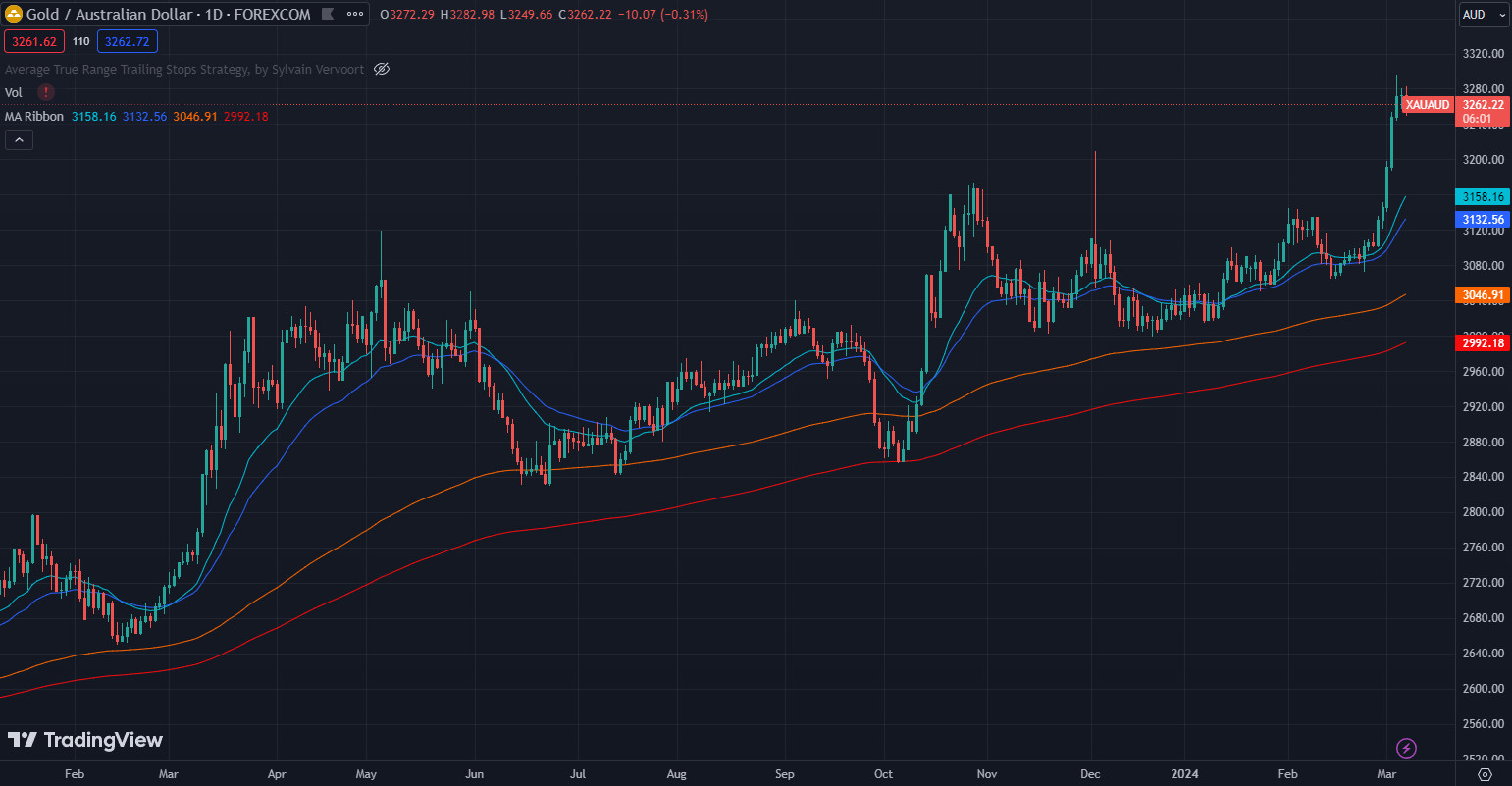This screenshot has width=1512, height=786.
Task: Click MA Ribbon value 3158.16 in legend
Action: tap(94, 116)
